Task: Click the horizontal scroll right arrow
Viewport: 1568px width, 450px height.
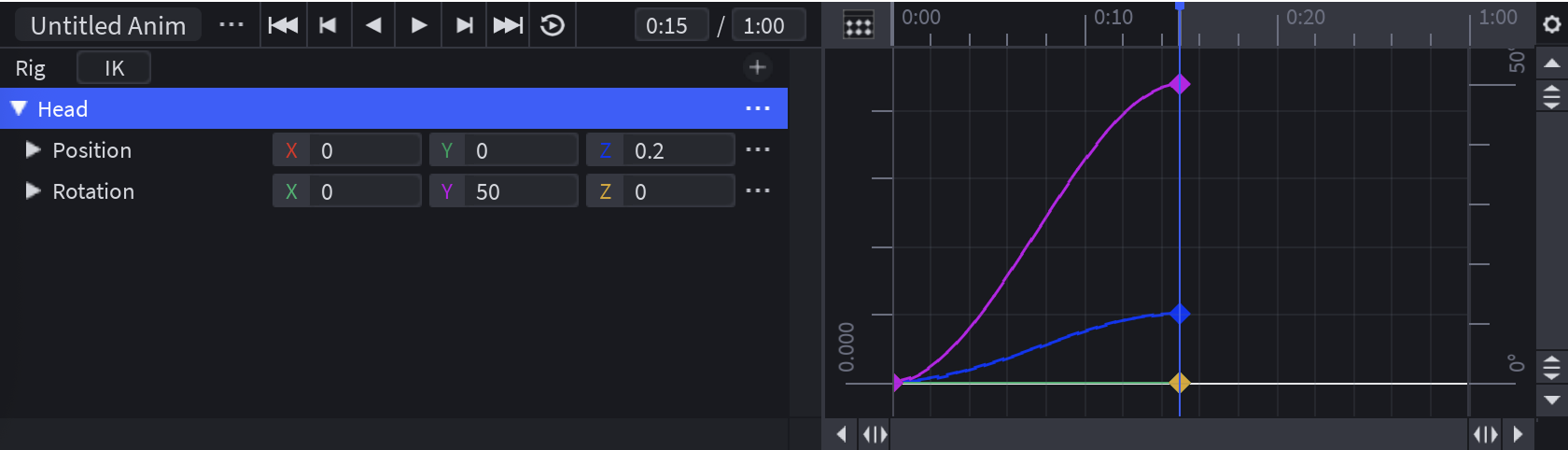Action: click(x=1518, y=434)
